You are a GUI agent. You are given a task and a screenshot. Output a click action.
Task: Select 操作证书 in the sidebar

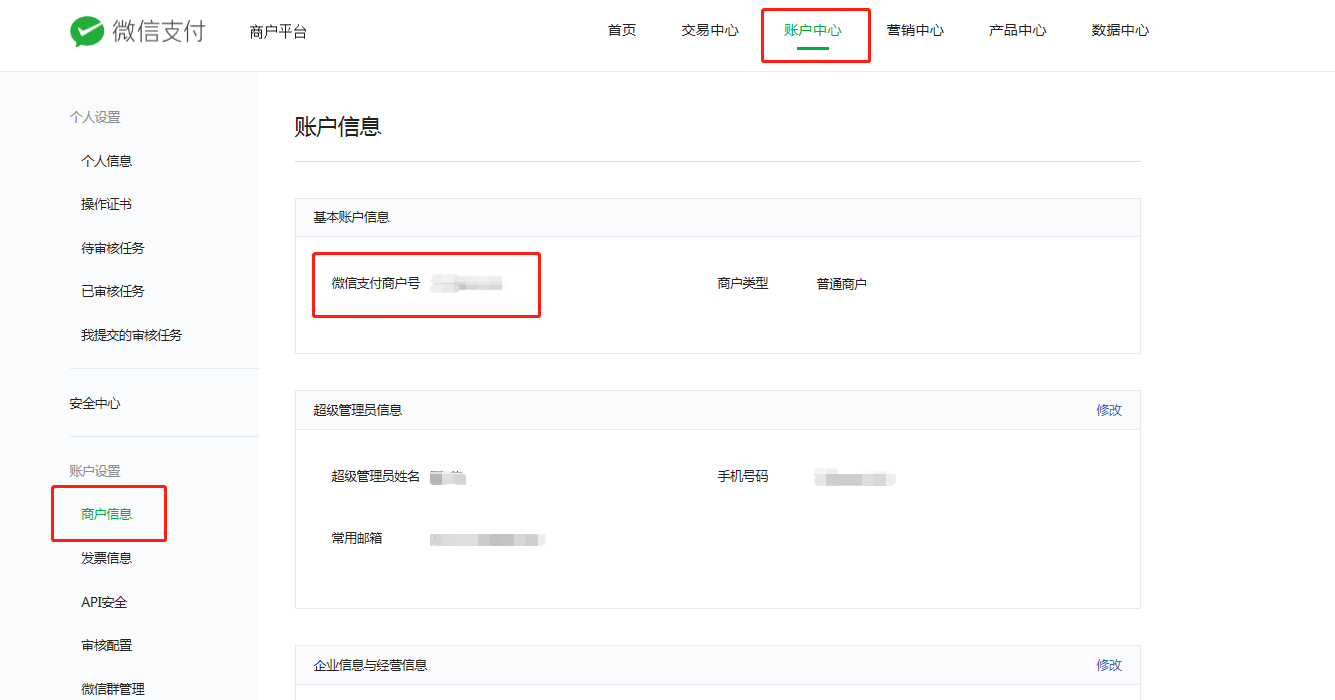click(x=106, y=204)
